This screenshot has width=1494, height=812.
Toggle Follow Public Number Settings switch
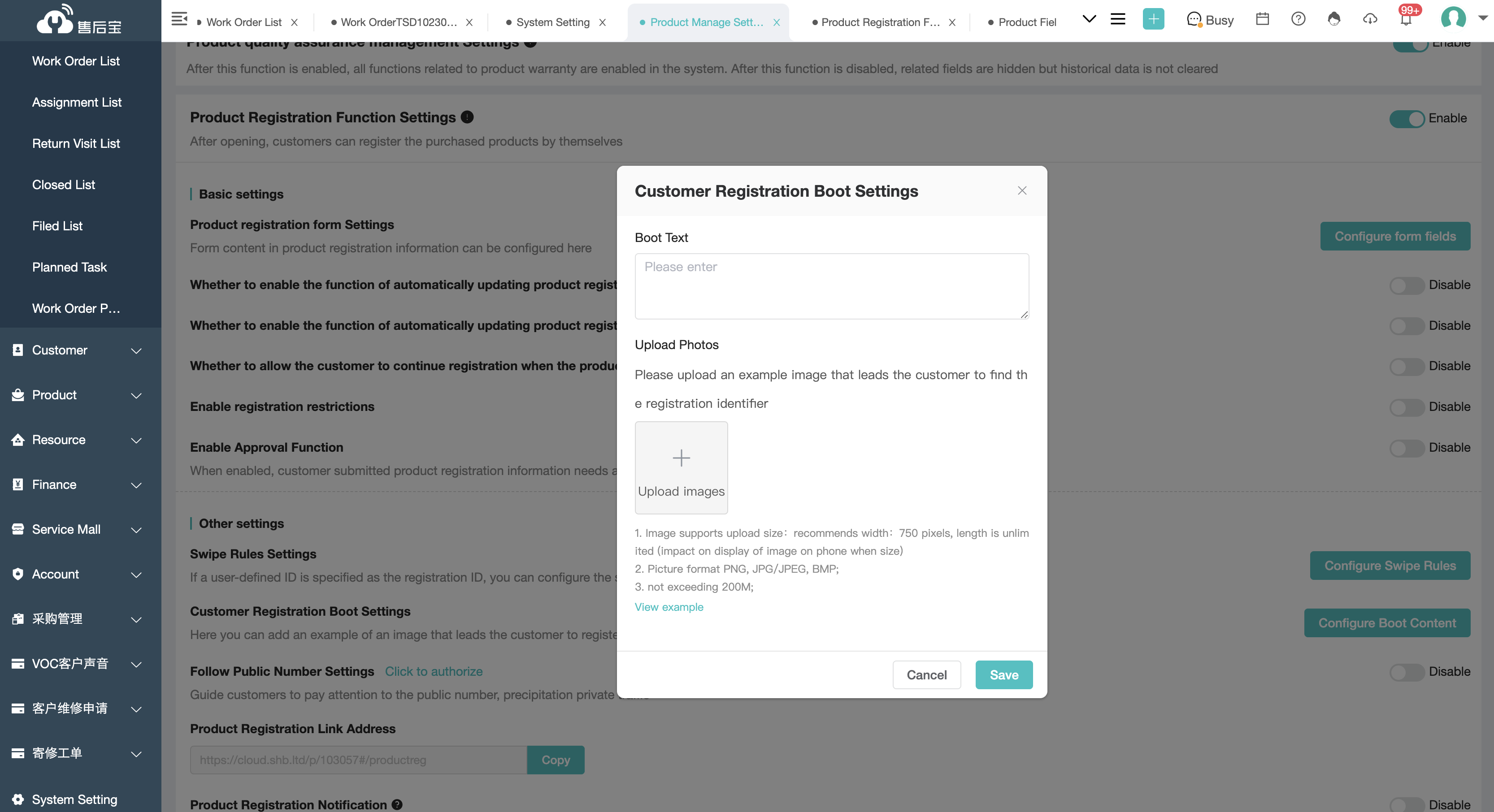coord(1407,672)
